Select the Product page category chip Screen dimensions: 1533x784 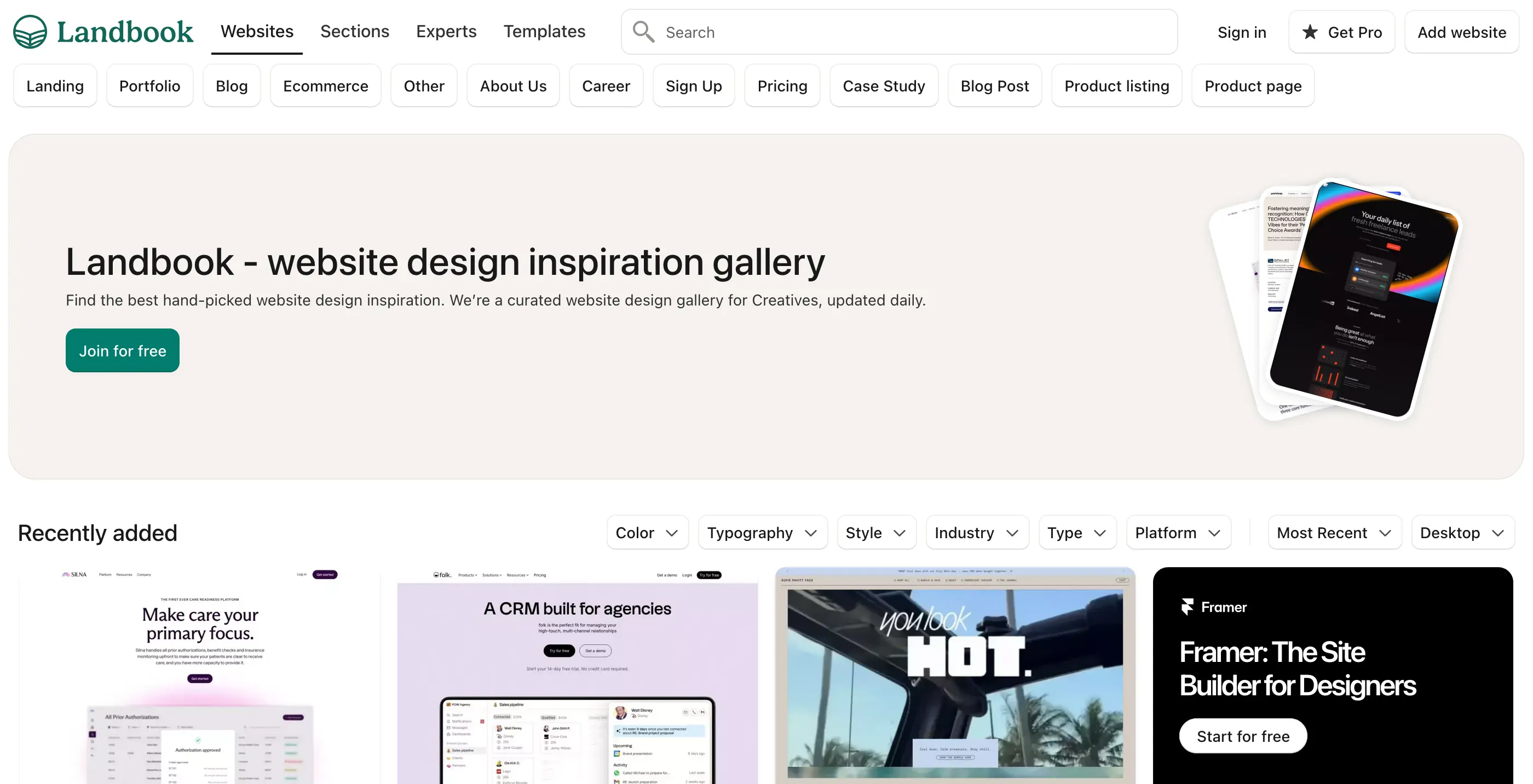click(x=1253, y=86)
